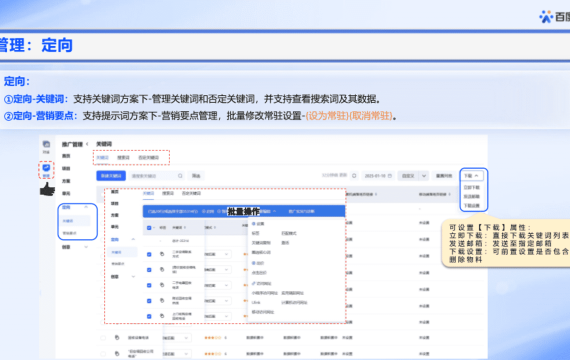Open the arrow dropdown next to 自定义

click(424, 176)
